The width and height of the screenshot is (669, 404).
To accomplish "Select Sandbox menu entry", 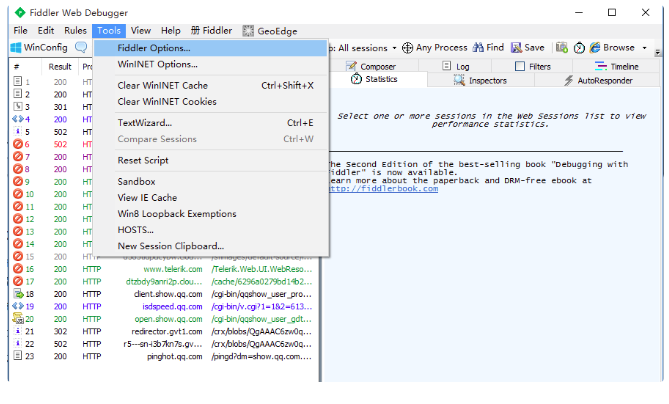I will tap(210, 182).
